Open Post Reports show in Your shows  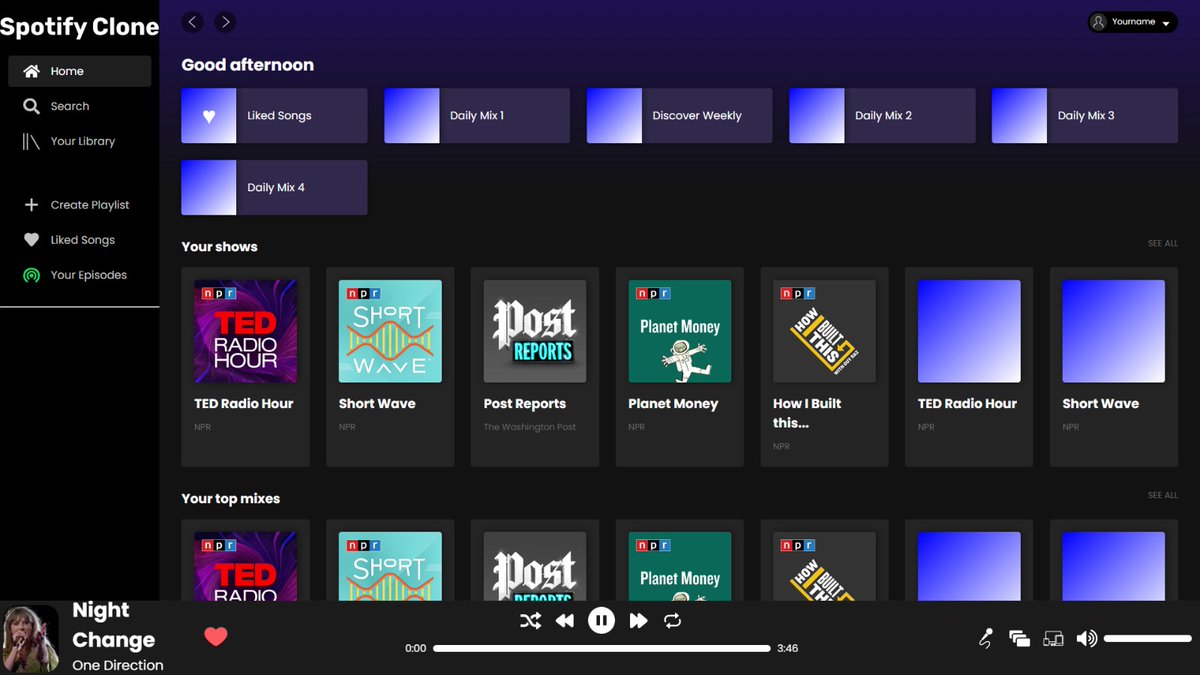(535, 367)
